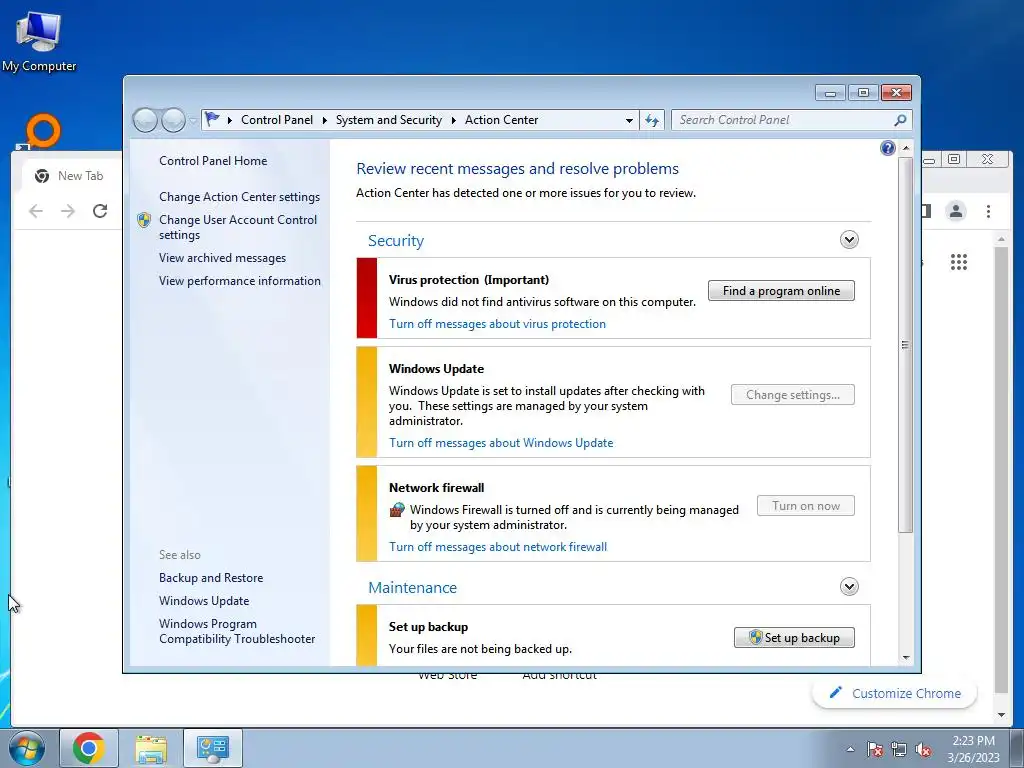The image size is (1024, 768).
Task: Click the network icon in system tray
Action: click(x=899, y=749)
